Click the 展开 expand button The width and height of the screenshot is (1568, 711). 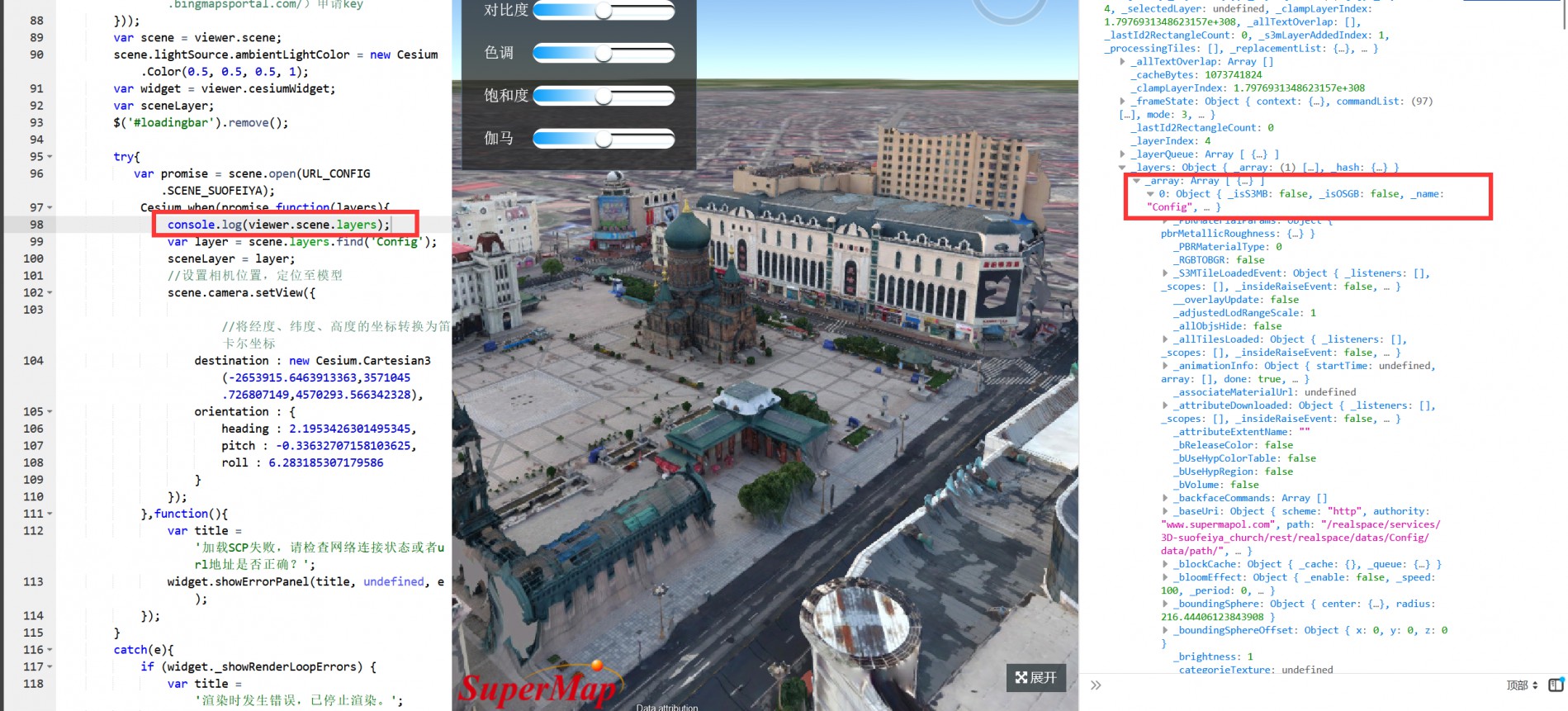tap(1035, 677)
